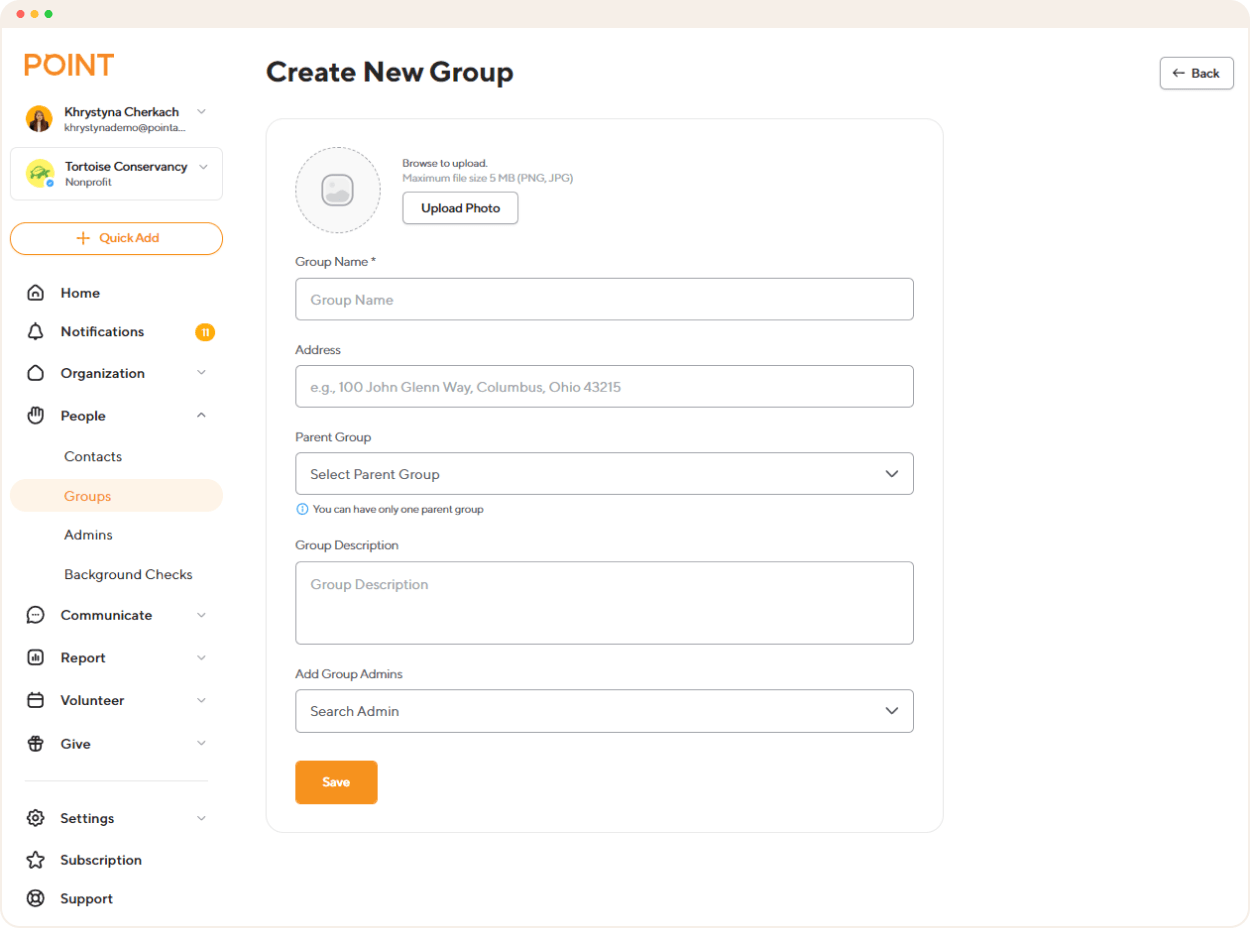Image resolution: width=1250 pixels, height=928 pixels.
Task: Click the People hand icon
Action: 35,415
